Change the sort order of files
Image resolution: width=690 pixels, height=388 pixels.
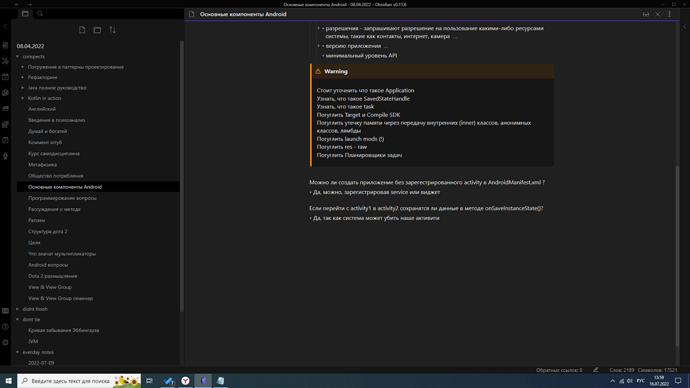113,30
